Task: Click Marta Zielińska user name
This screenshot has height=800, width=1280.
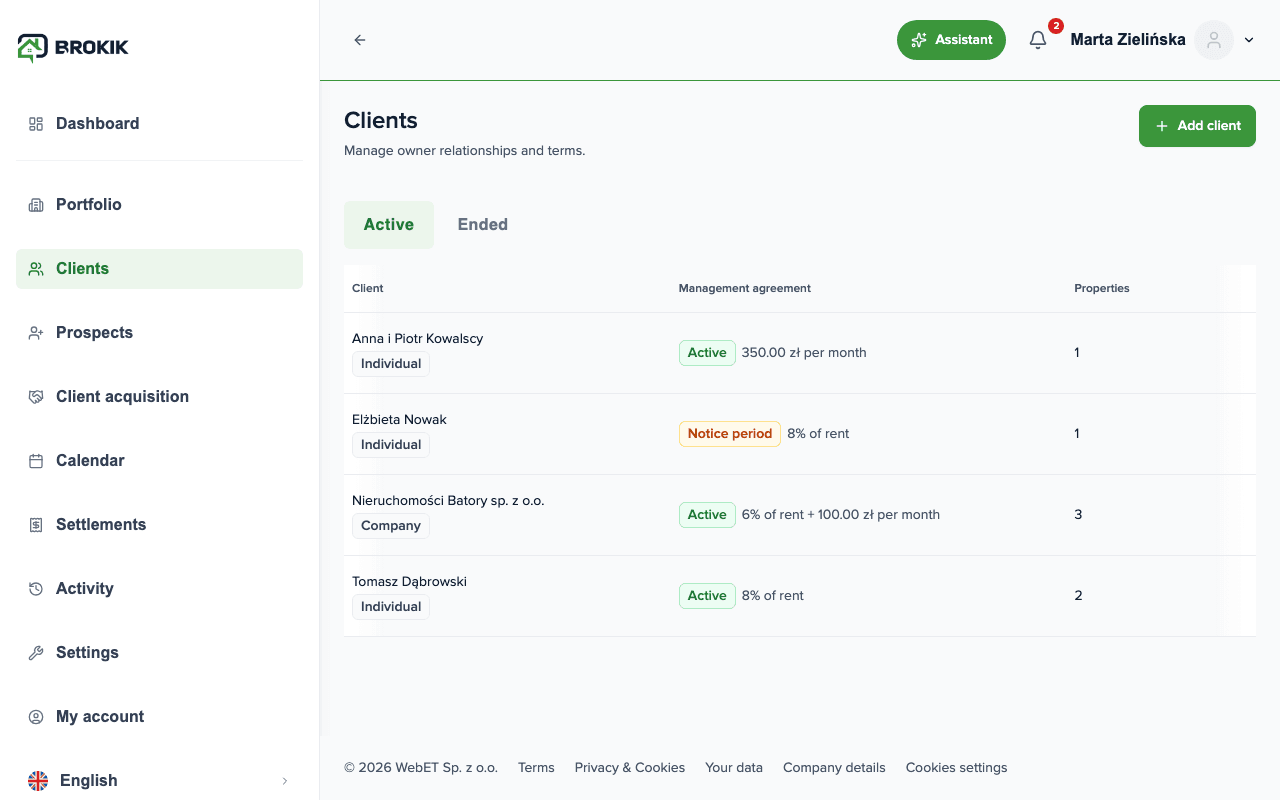Action: (1128, 40)
